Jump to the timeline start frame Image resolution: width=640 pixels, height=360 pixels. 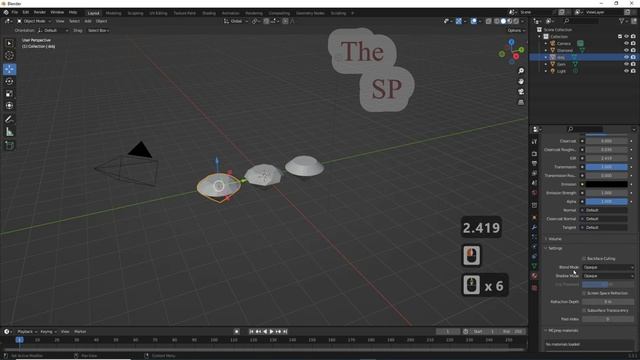(251, 331)
